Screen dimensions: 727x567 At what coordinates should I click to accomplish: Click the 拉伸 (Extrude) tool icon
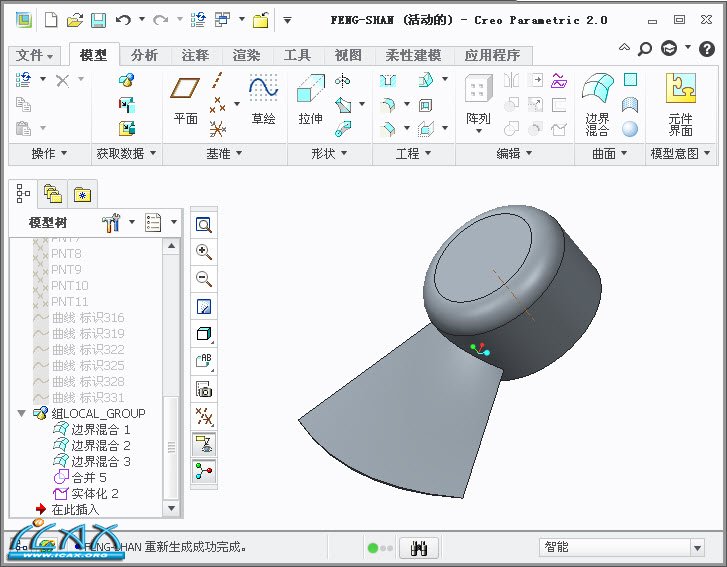(310, 92)
